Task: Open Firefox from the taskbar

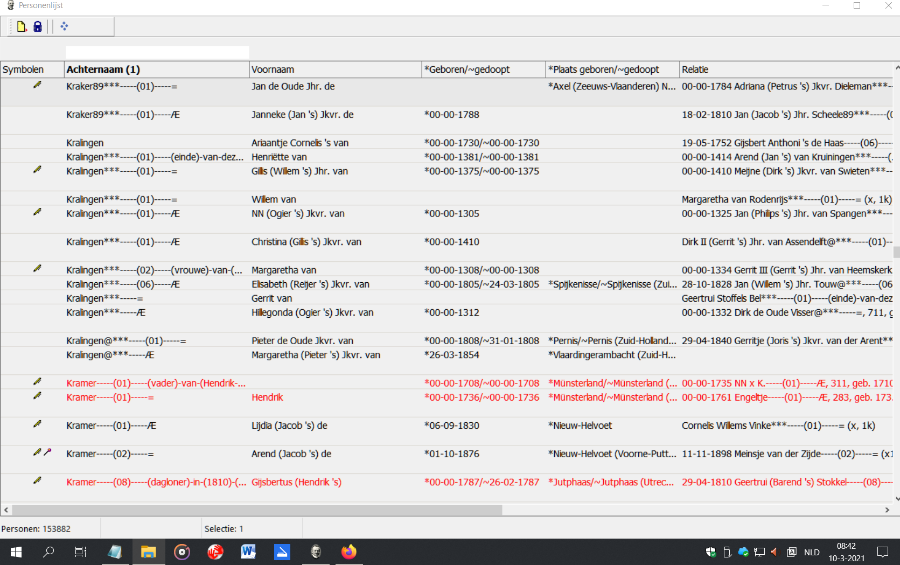Action: click(348, 551)
